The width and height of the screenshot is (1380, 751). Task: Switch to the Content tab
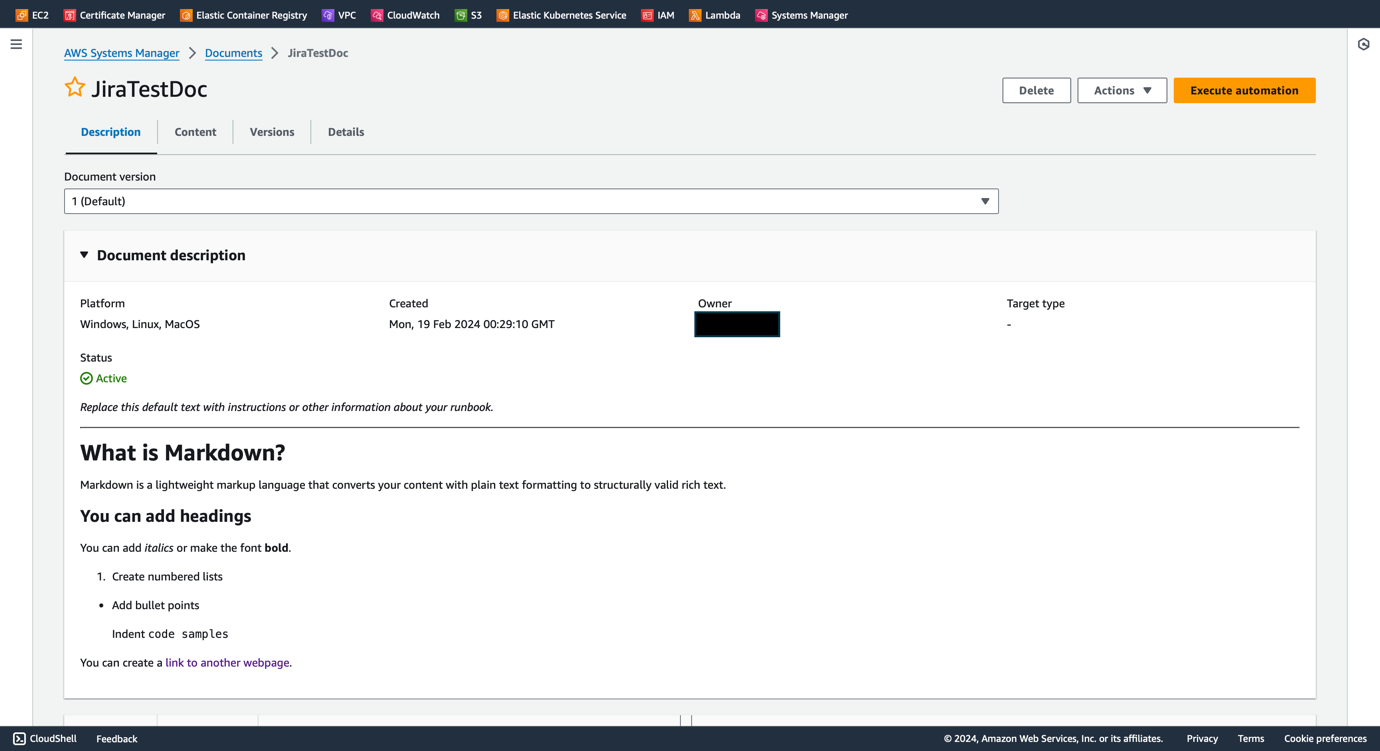click(195, 132)
